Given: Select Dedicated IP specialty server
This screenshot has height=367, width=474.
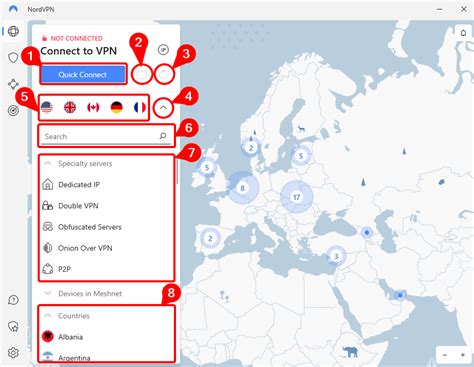Looking at the screenshot, I should 107,184.
